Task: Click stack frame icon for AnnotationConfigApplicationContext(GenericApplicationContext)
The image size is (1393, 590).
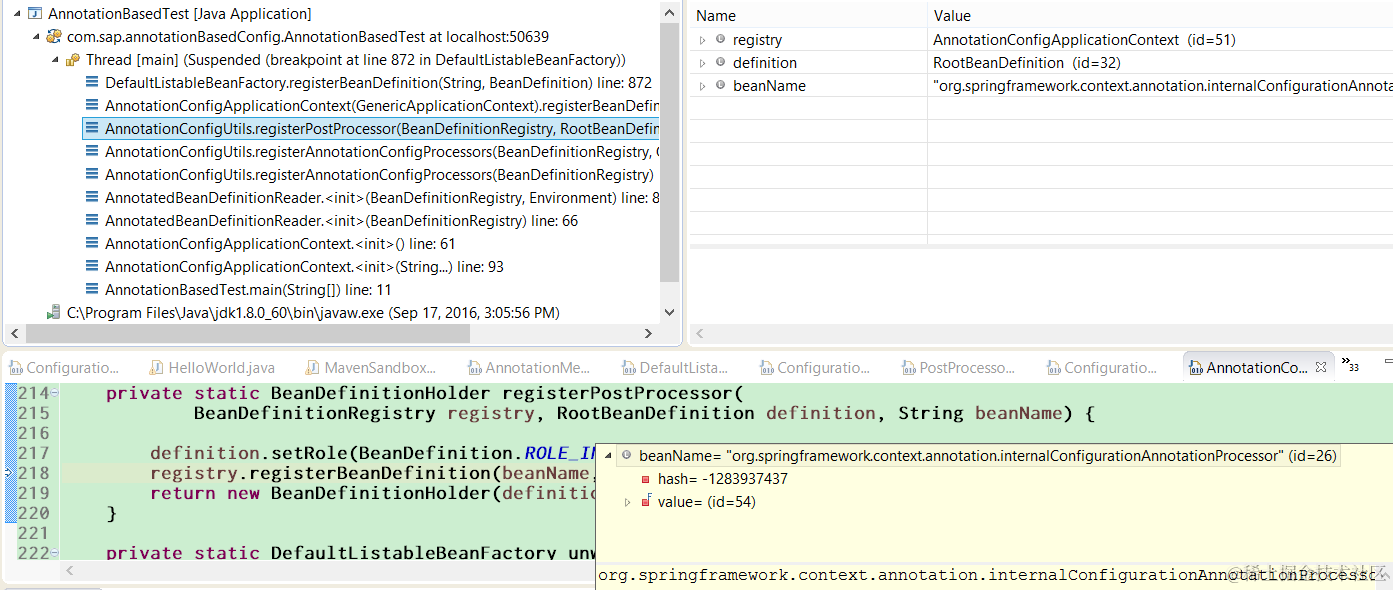Action: [92, 106]
